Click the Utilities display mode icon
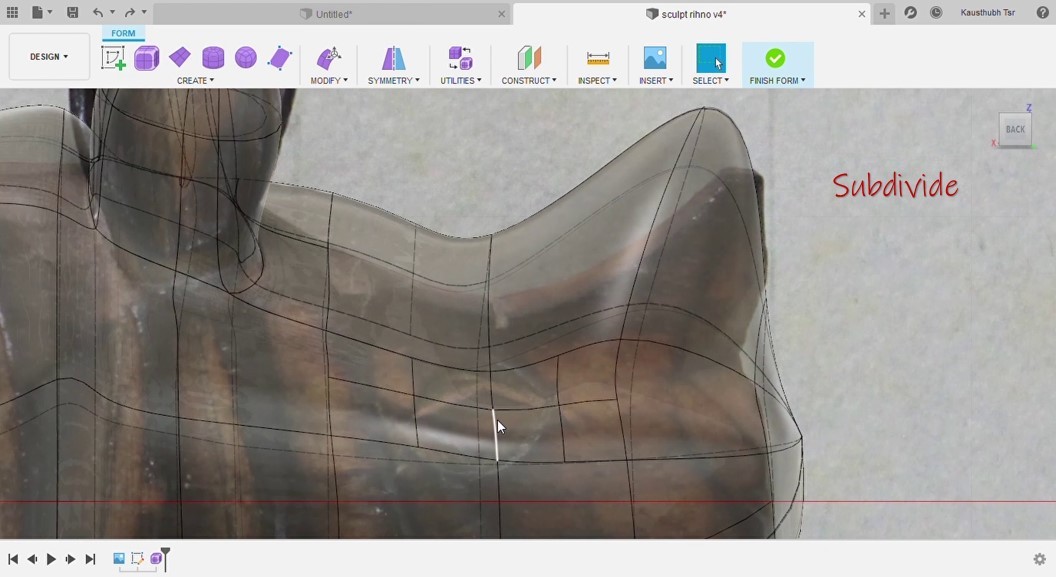The height and width of the screenshot is (577, 1056). tap(461, 58)
